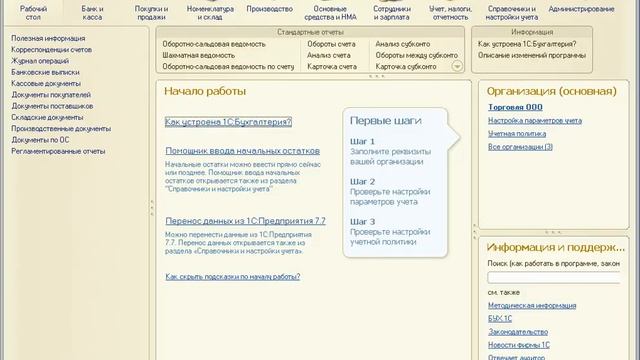Open Корреспонденции счетов
This screenshot has width=640, height=360.
(51, 50)
